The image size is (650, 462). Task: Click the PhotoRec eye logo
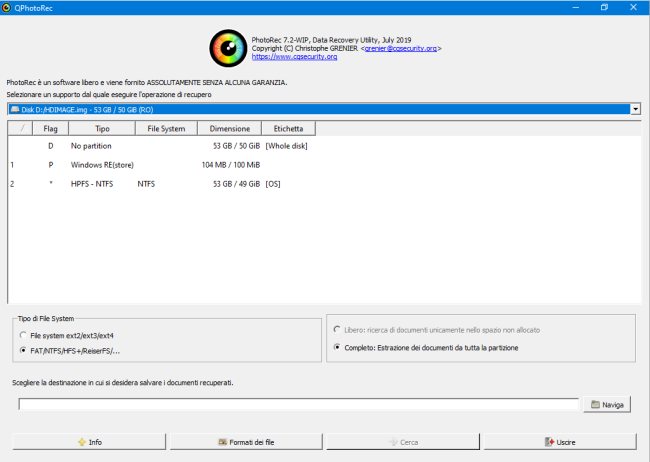(228, 48)
